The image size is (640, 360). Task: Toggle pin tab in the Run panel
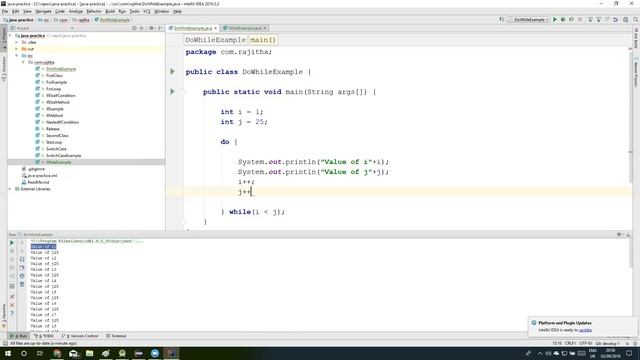pos(12,297)
